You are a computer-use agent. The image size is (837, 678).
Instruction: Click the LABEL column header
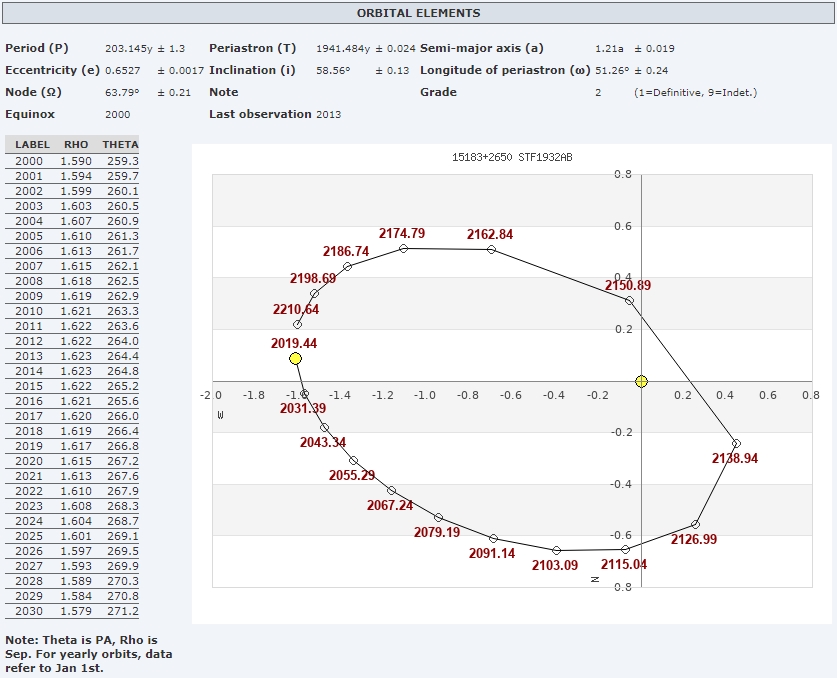click(x=32, y=145)
